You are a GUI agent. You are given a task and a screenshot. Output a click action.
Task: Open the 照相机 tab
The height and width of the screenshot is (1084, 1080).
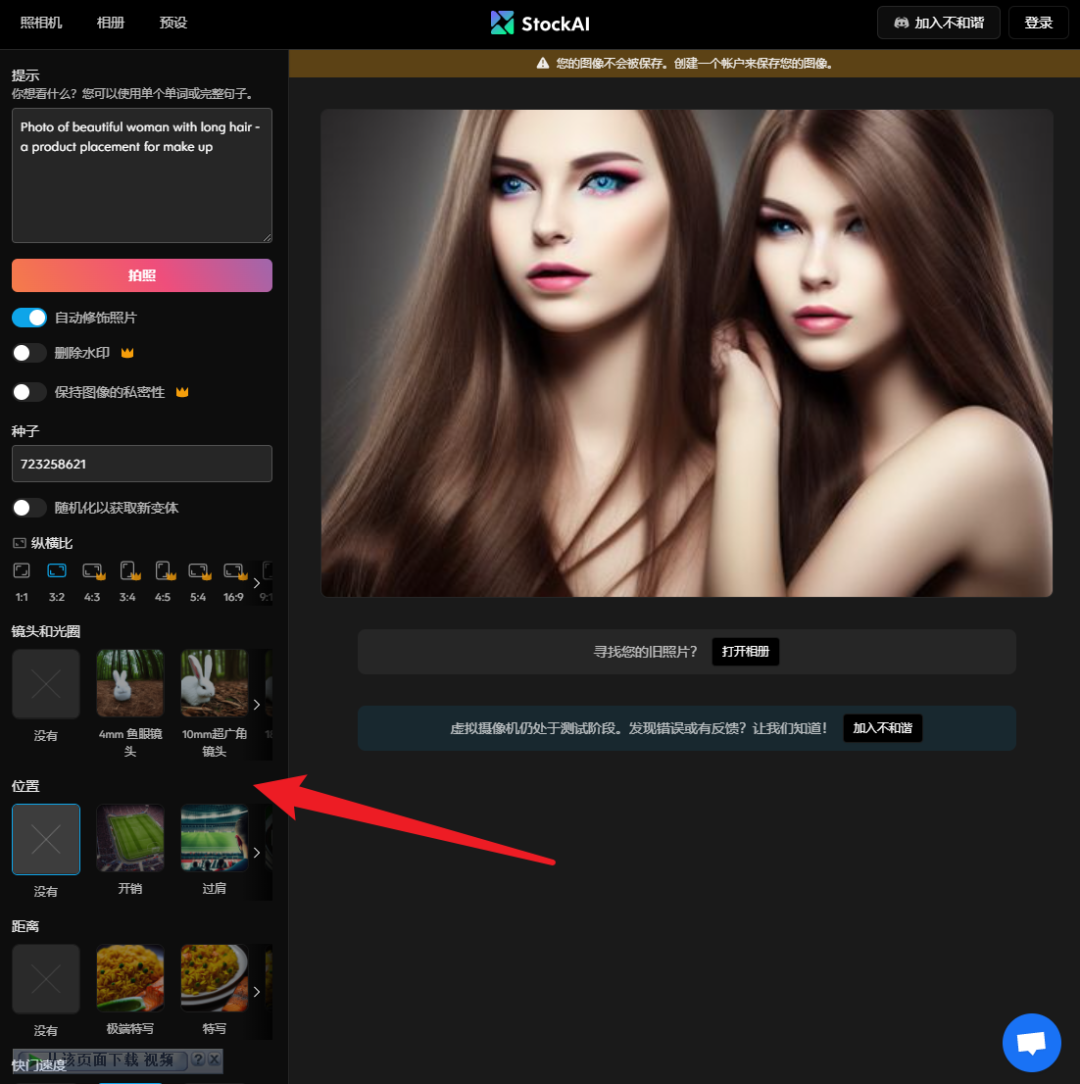click(x=41, y=23)
